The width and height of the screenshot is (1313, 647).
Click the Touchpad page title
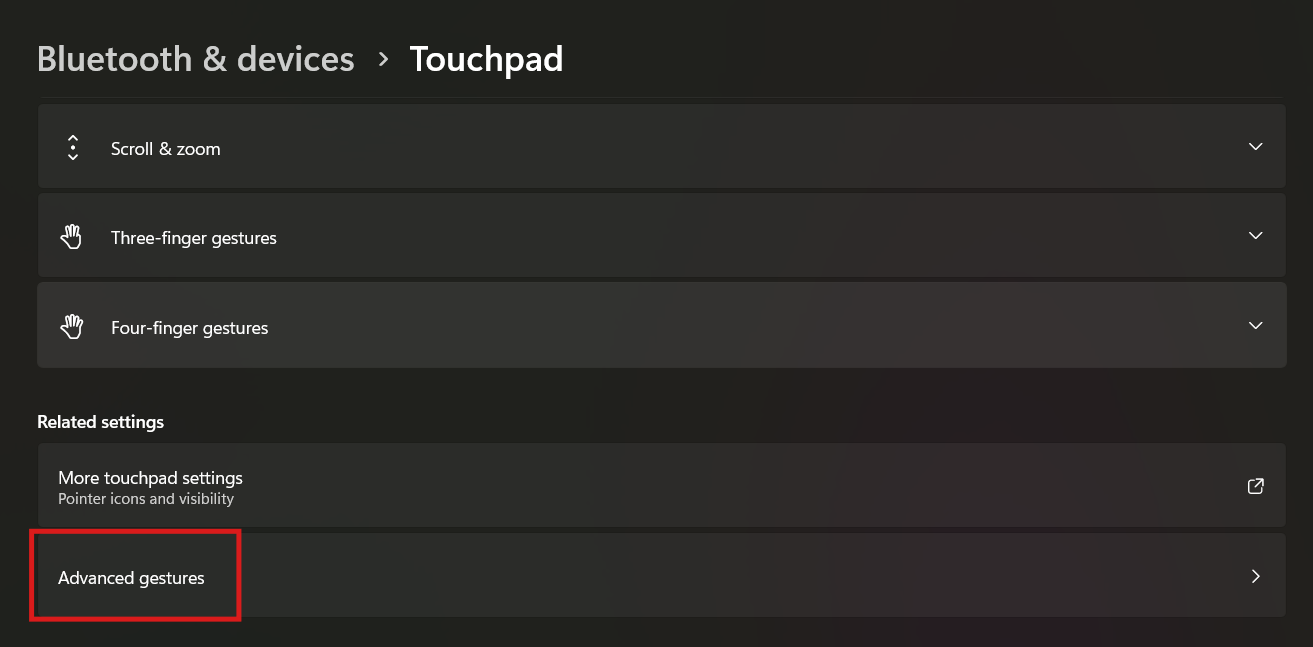486,59
